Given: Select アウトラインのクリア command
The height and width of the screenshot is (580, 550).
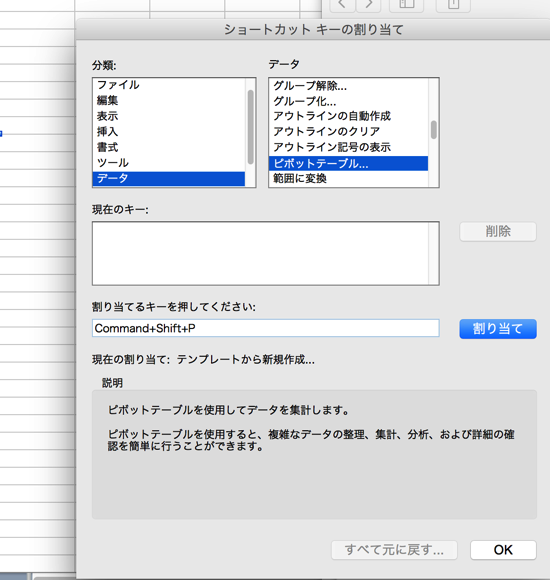Looking at the screenshot, I should [x=348, y=131].
